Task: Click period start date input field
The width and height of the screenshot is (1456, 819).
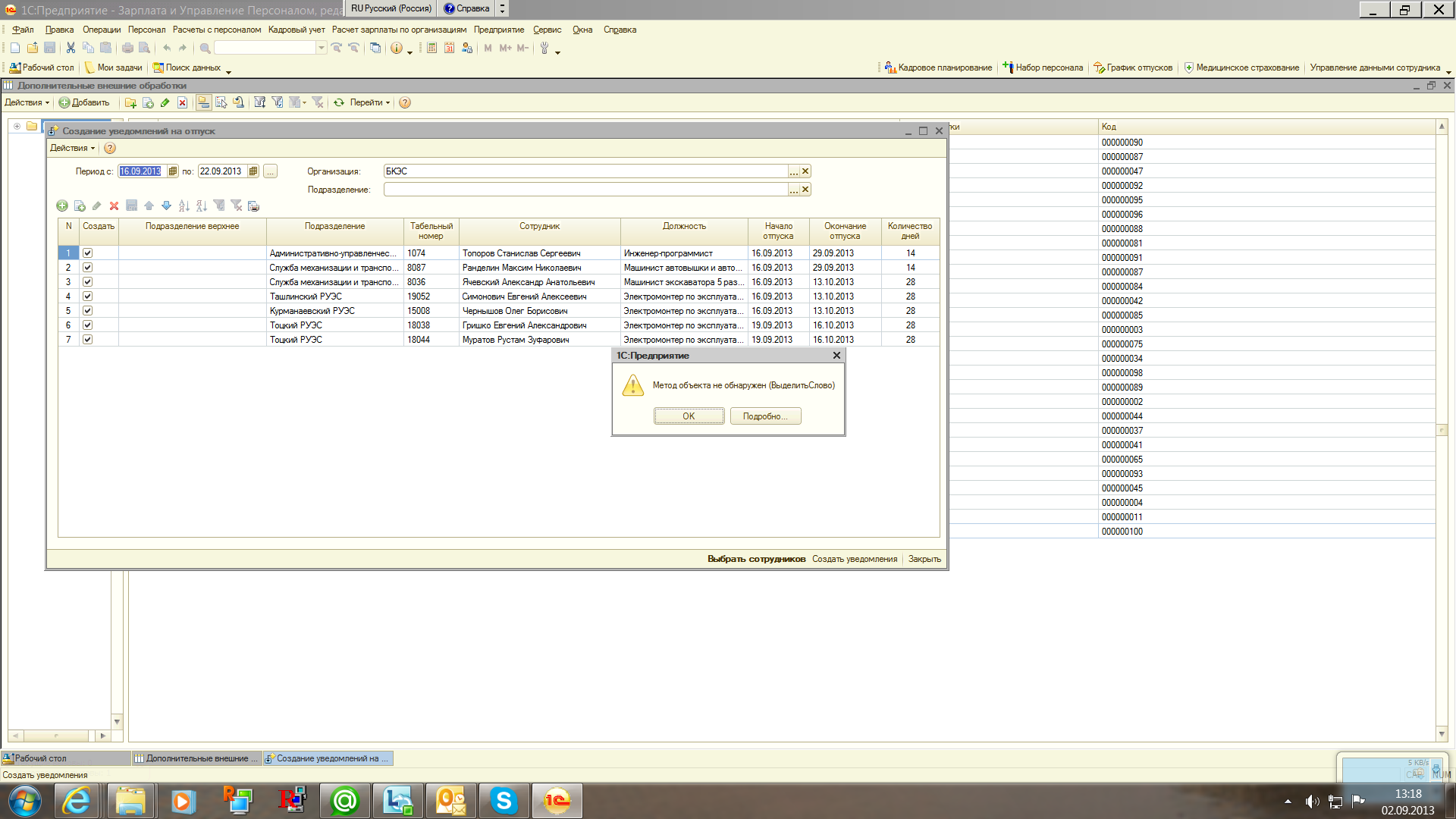Action: pos(142,171)
